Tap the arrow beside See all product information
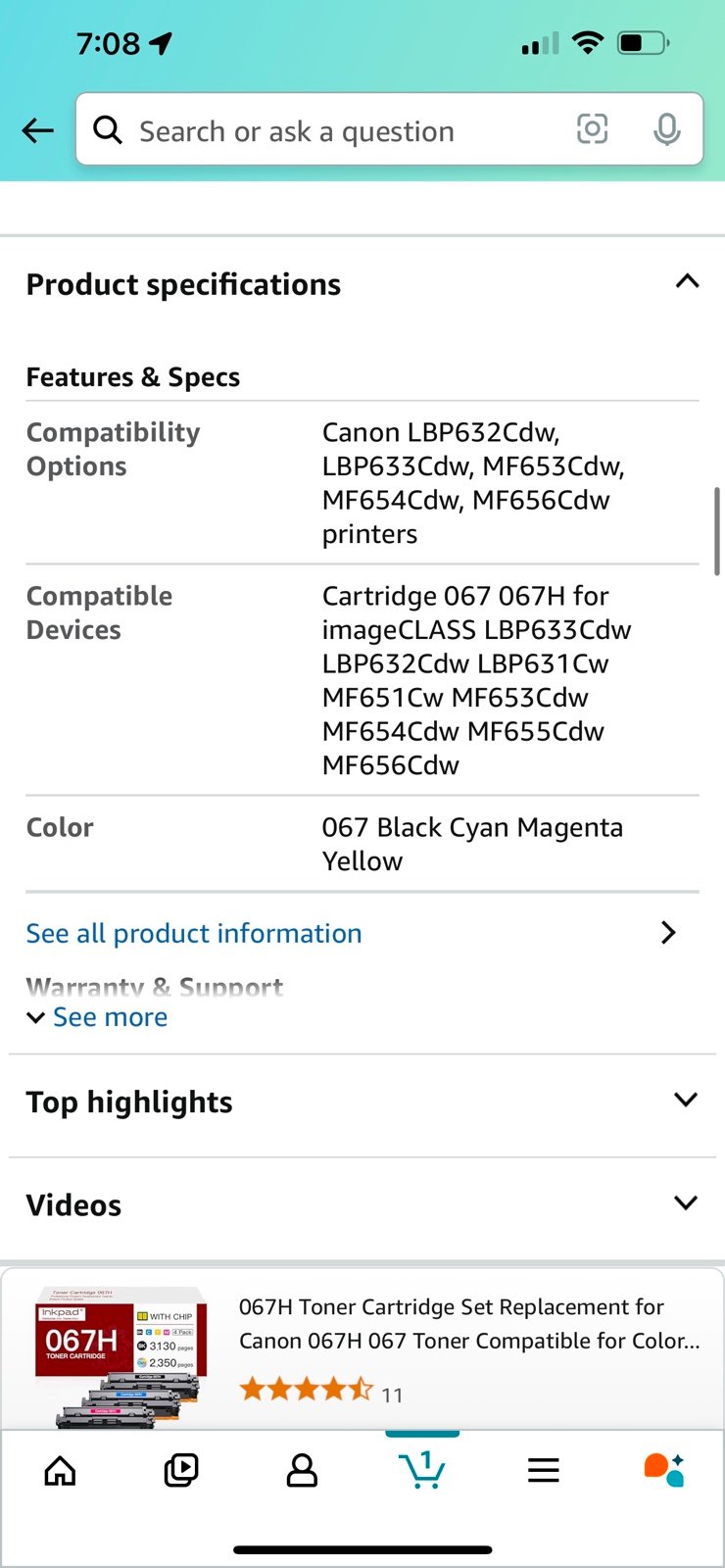The height and width of the screenshot is (1568, 725). pyautogui.click(x=668, y=932)
